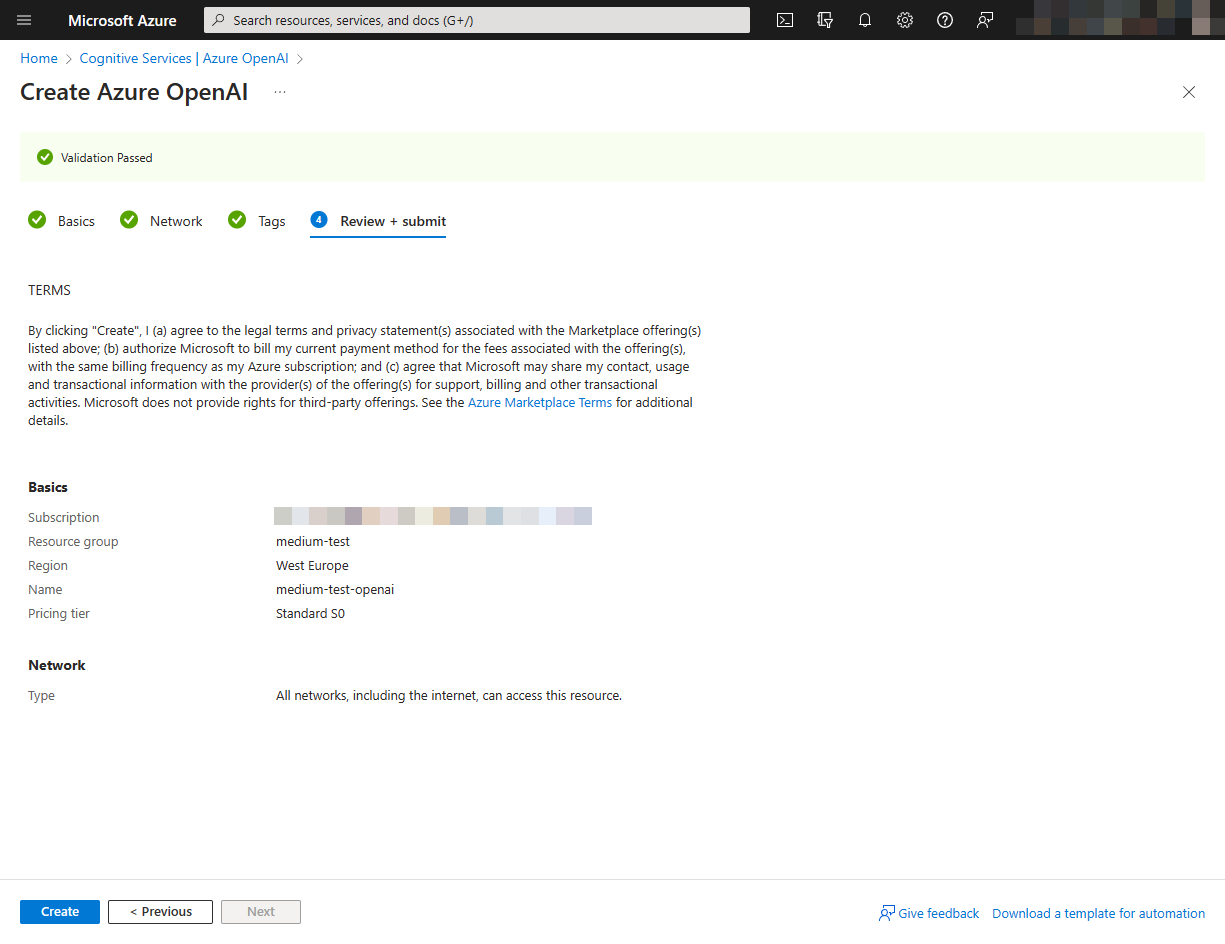Close the Create Azure OpenAI pane
Screen dimensions: 1225x944
1189,92
